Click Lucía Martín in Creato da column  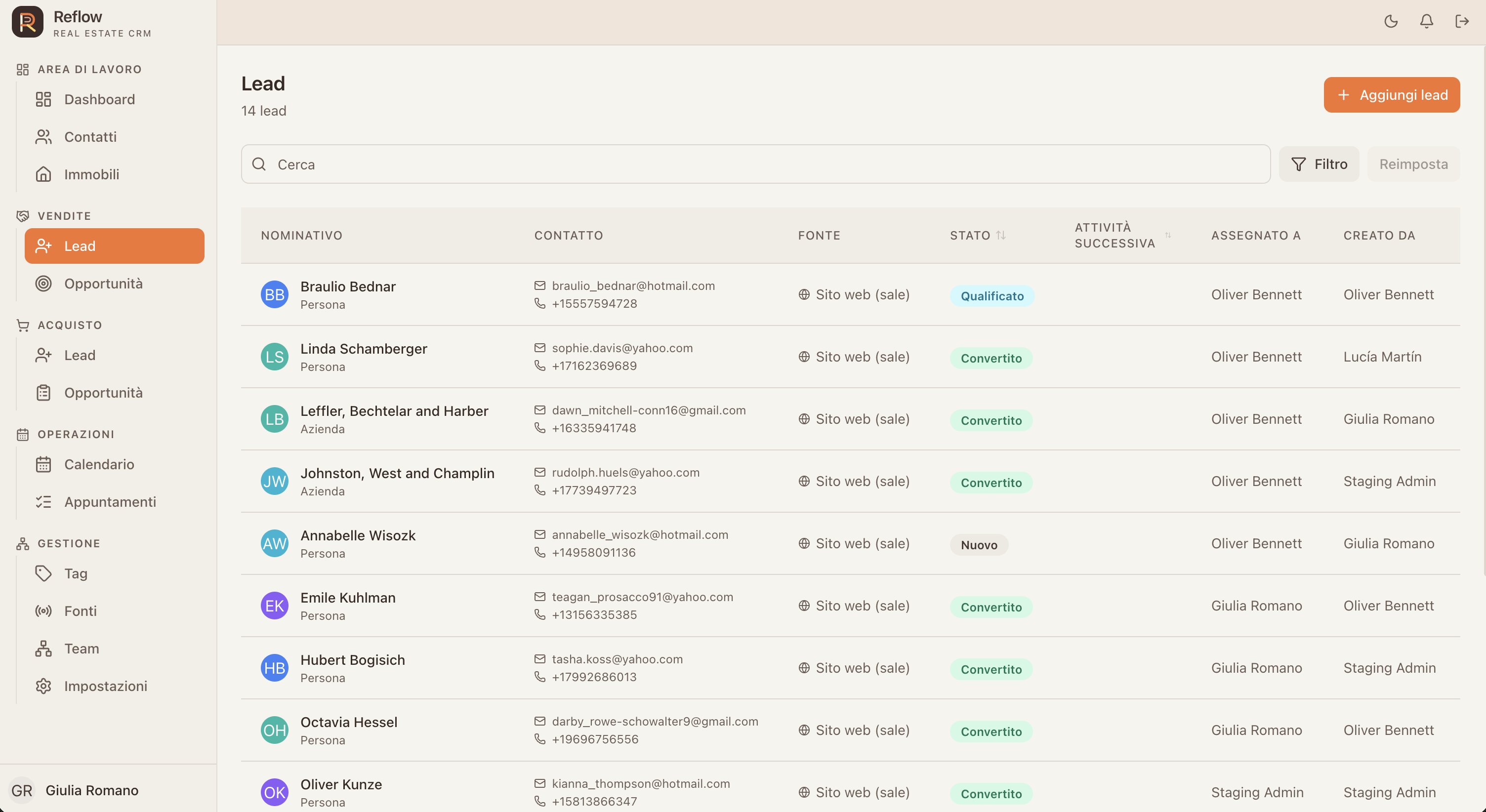pos(1382,357)
